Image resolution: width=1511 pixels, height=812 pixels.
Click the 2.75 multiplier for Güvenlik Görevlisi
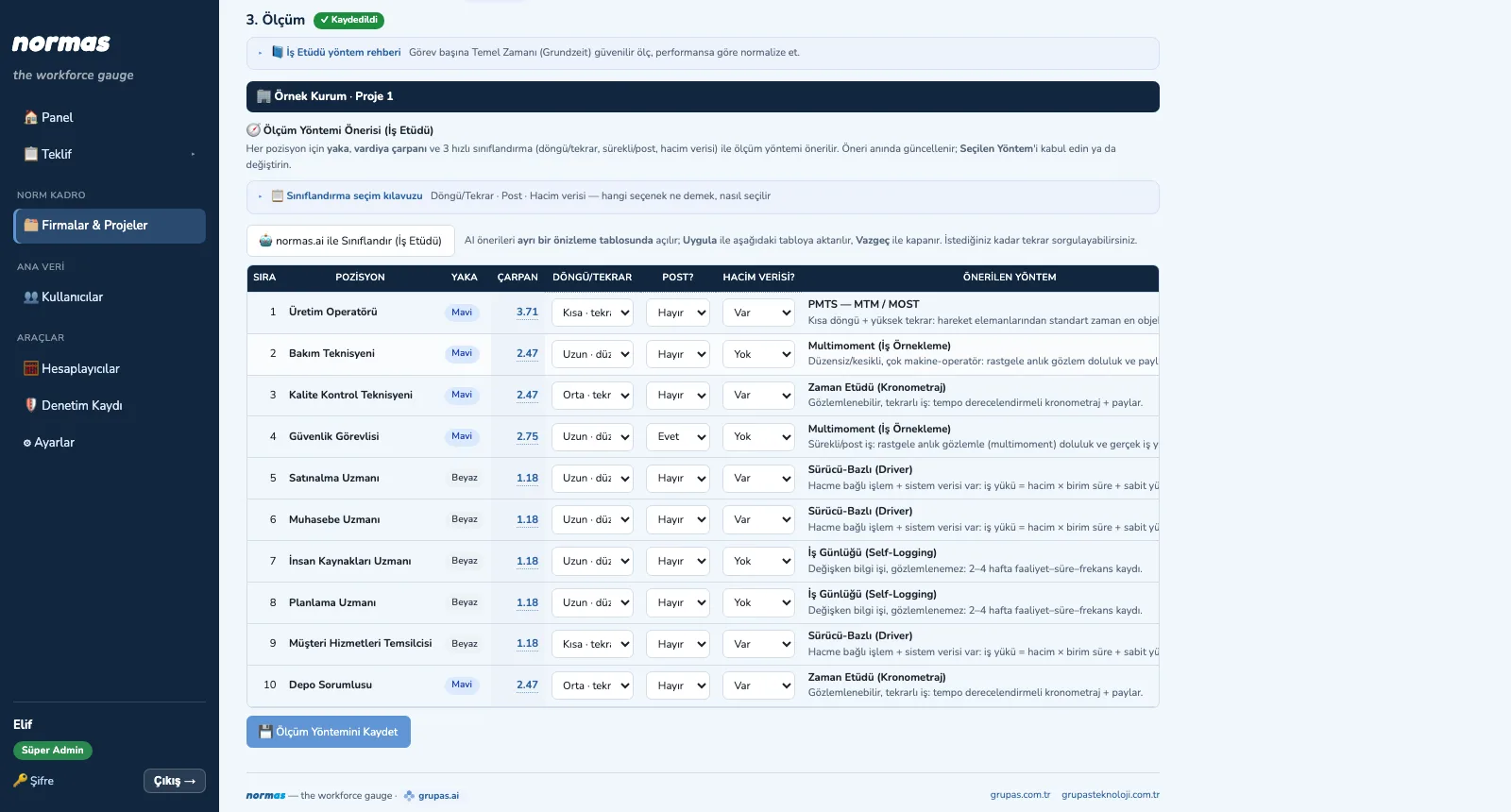tap(527, 437)
